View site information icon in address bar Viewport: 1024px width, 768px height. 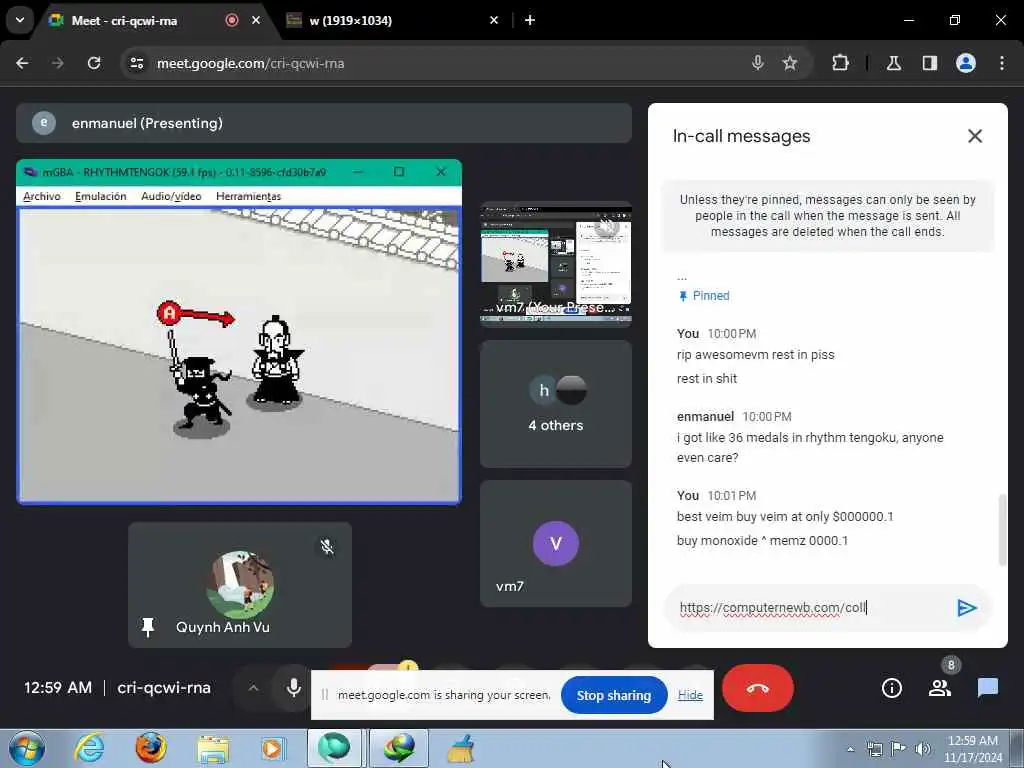(136, 63)
